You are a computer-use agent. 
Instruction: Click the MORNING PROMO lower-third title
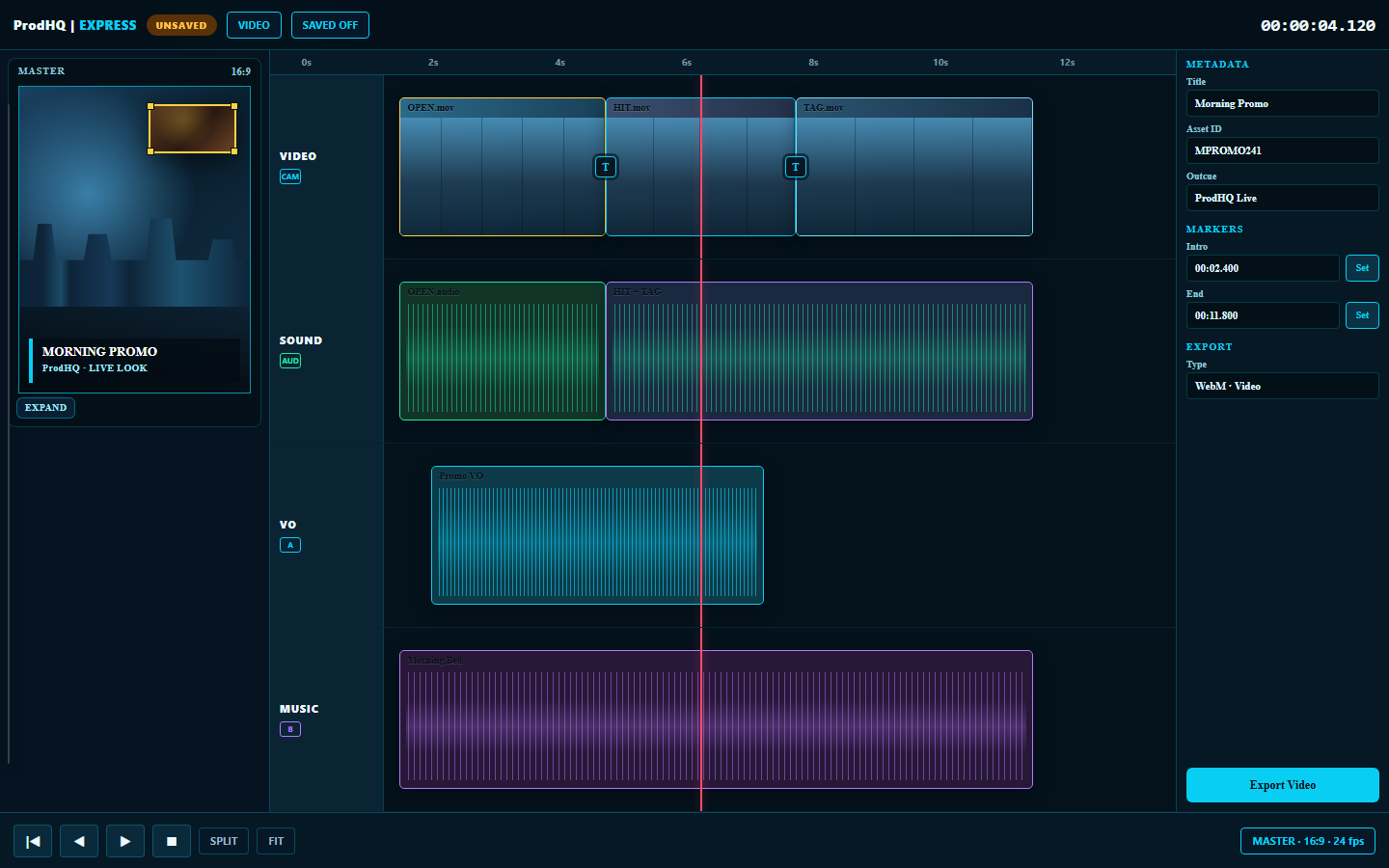(x=99, y=352)
